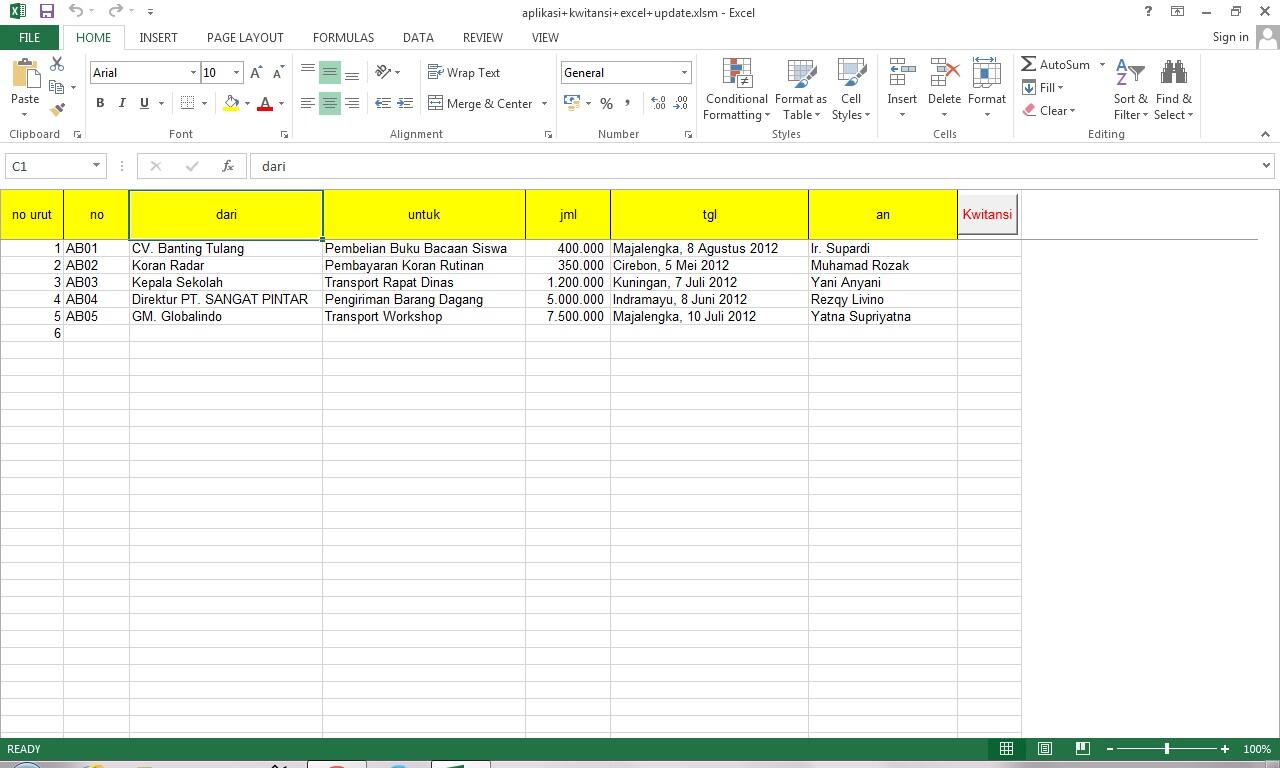Click the Format Painter icon
Screen dimensions: 1280x768
[57, 106]
